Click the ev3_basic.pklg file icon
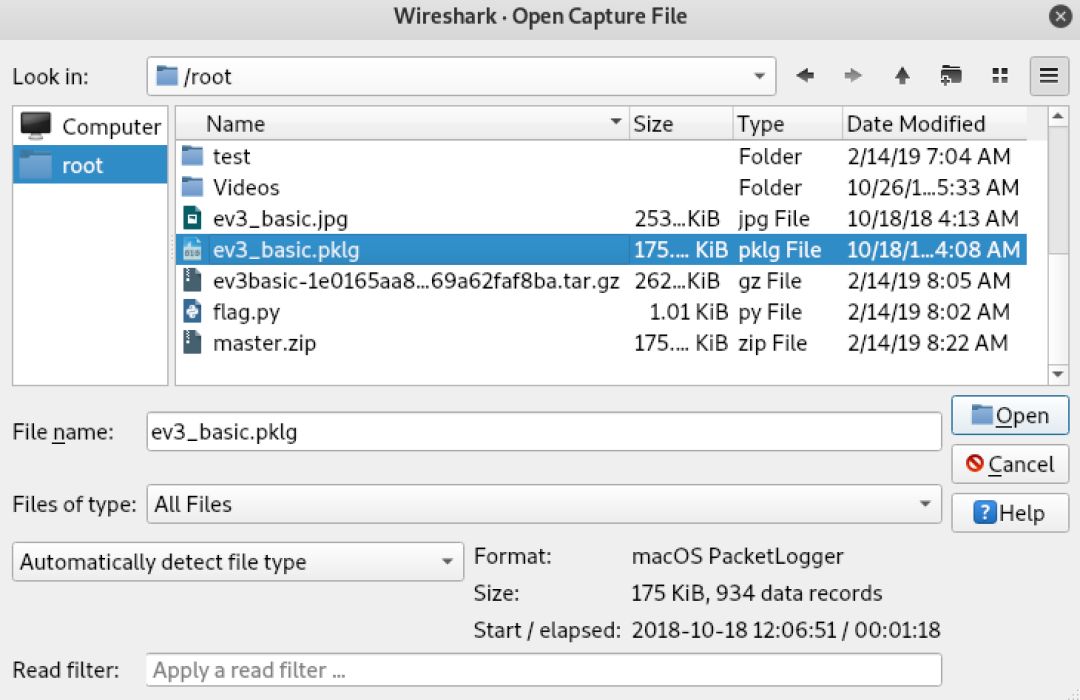The image size is (1080, 700). (x=192, y=249)
